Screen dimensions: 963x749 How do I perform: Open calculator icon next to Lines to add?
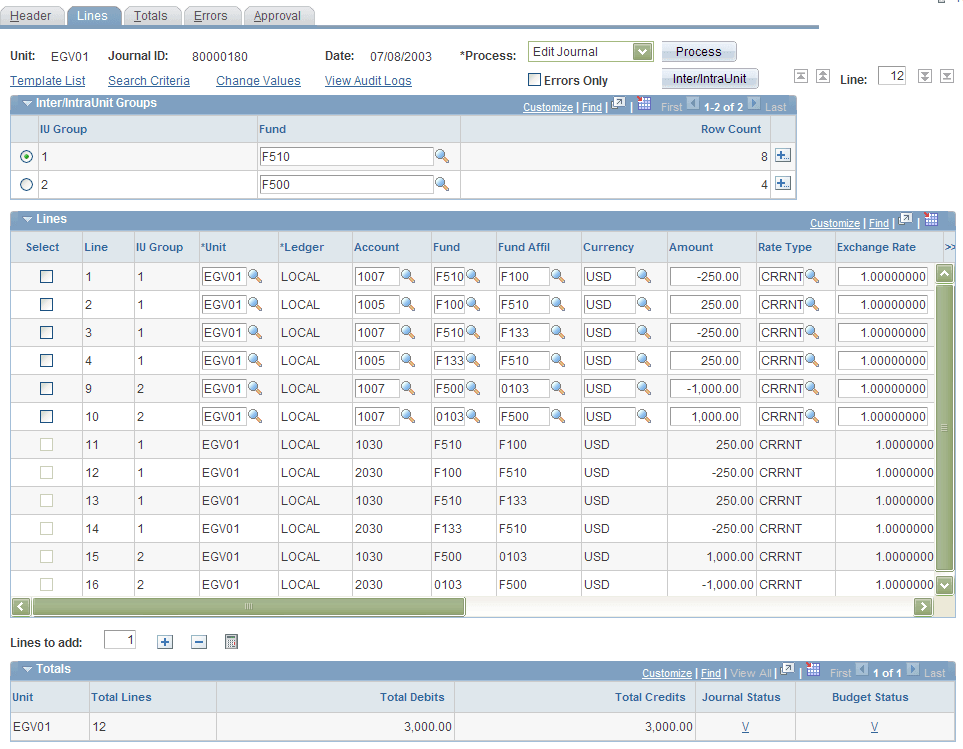[231, 642]
